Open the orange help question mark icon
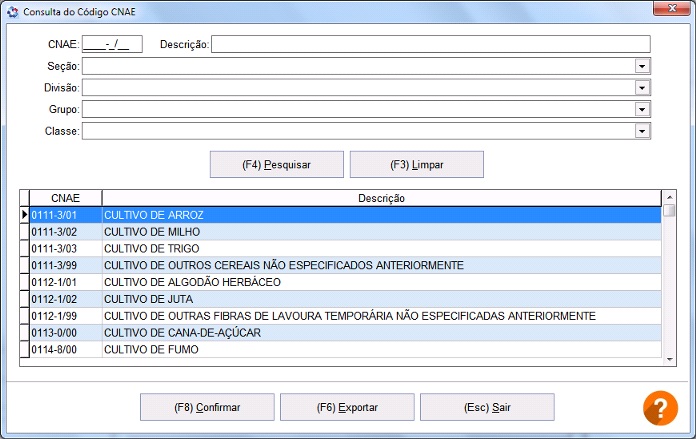This screenshot has height=439, width=696. [660, 407]
